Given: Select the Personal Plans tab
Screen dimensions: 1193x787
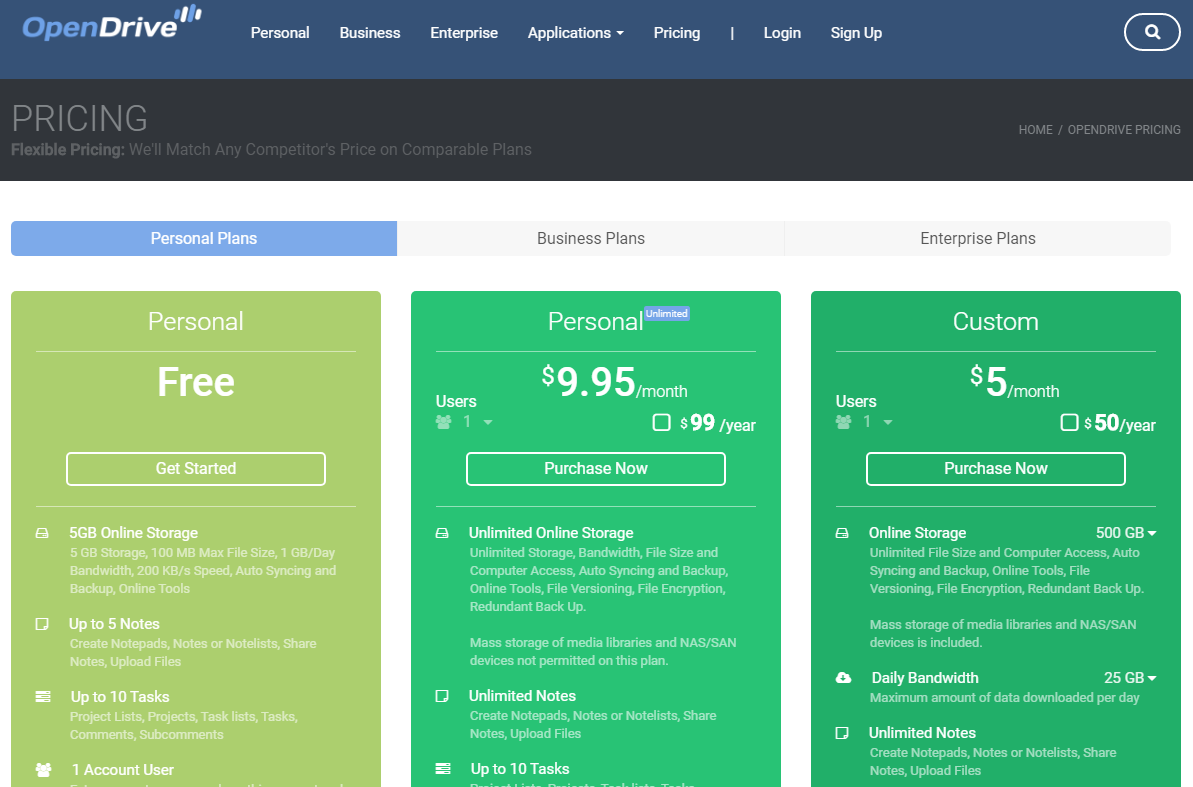Looking at the screenshot, I should tap(204, 238).
